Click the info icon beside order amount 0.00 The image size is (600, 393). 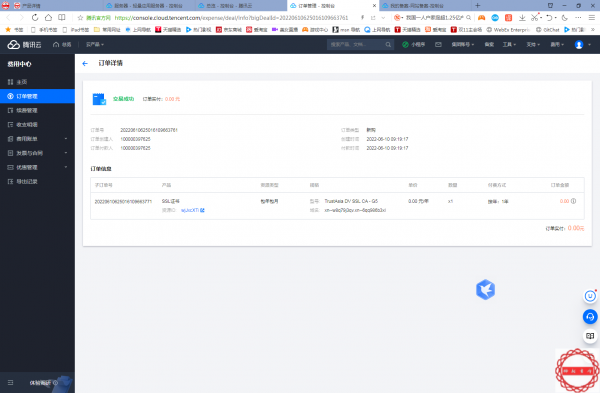point(573,201)
